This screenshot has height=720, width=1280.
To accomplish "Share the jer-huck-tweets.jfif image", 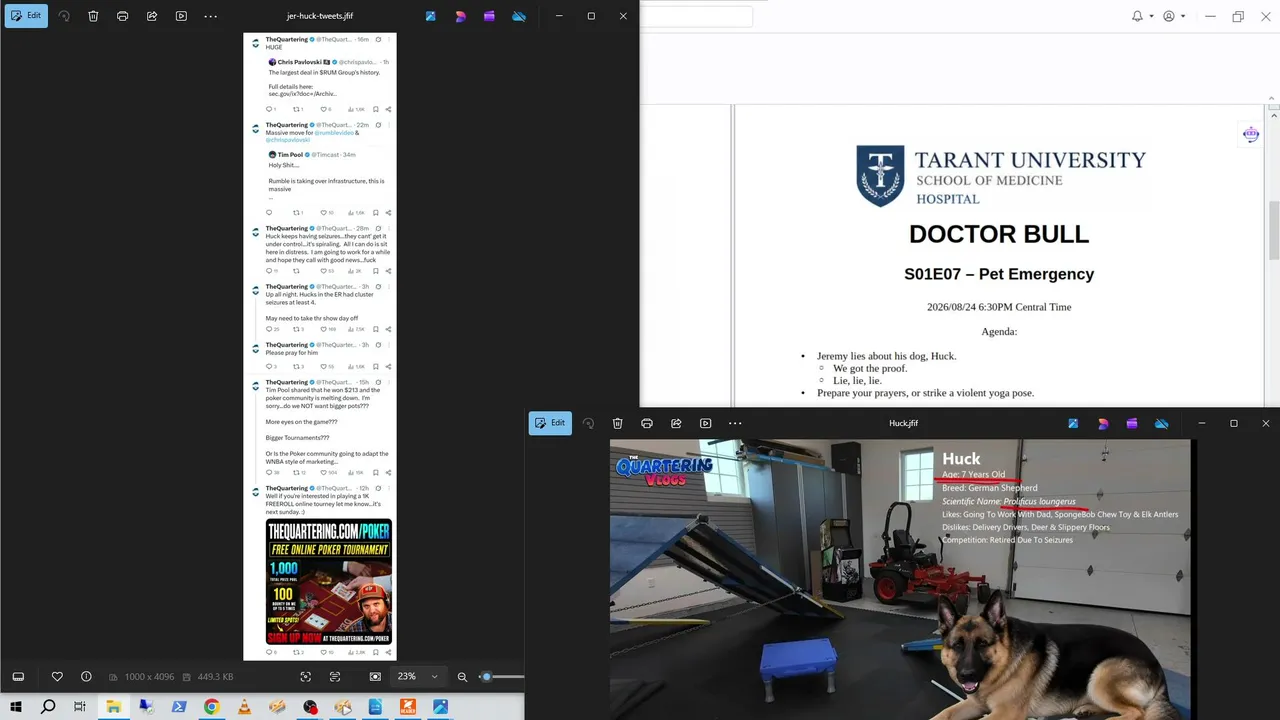I will click(x=152, y=16).
